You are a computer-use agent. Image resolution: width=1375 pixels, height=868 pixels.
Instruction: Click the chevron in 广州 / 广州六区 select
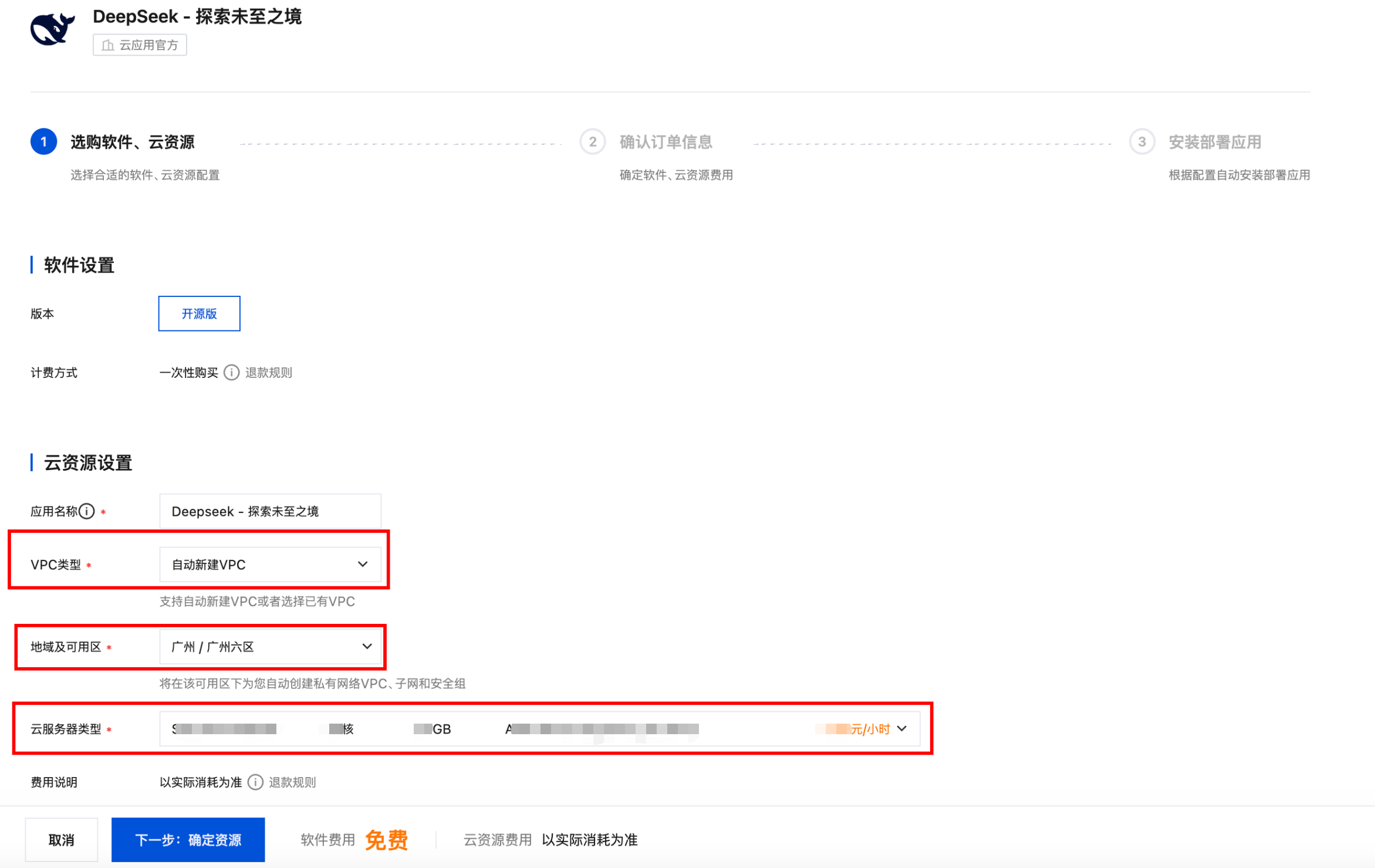click(x=367, y=647)
